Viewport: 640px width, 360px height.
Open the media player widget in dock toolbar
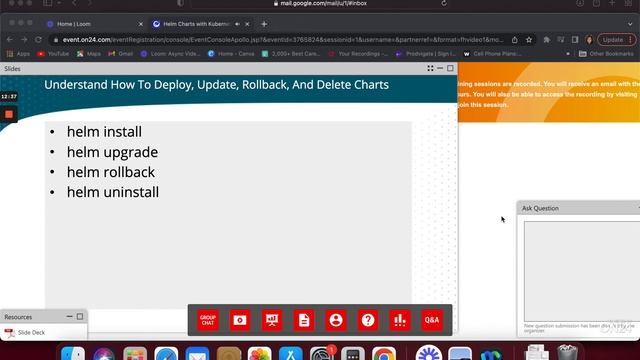(240, 320)
